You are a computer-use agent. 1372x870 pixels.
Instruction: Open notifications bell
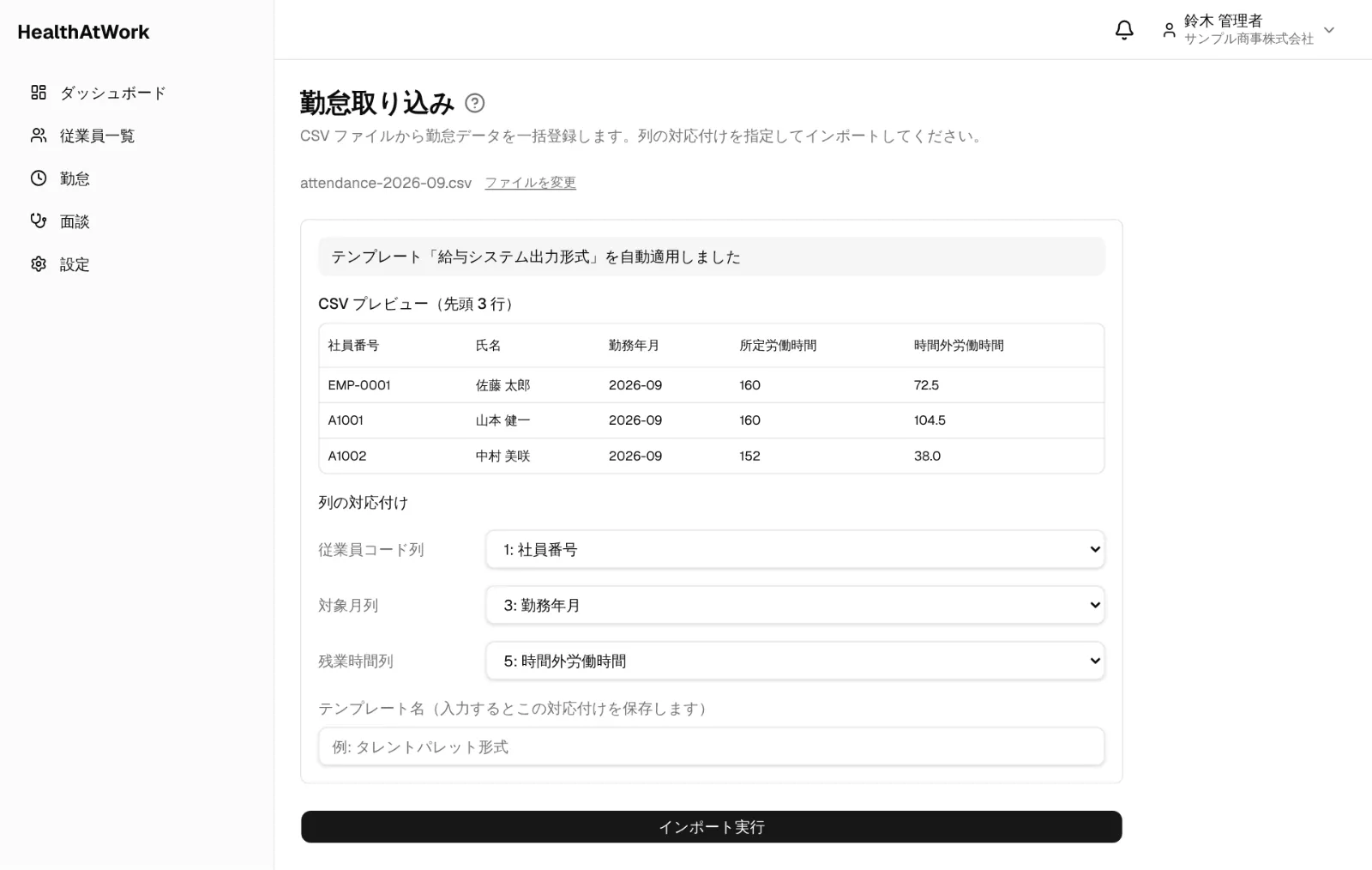(1124, 30)
